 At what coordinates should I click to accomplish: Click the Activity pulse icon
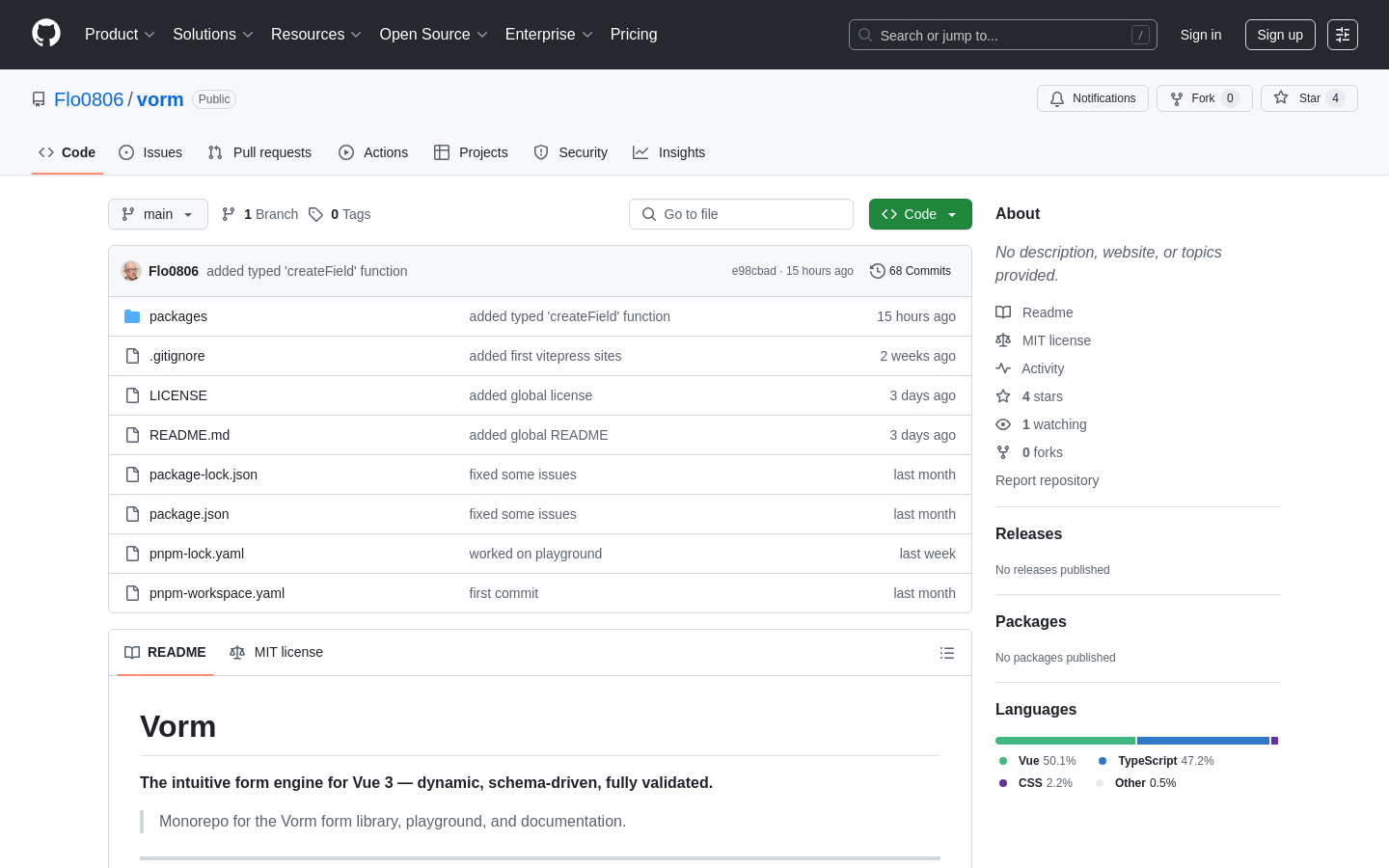1003,368
